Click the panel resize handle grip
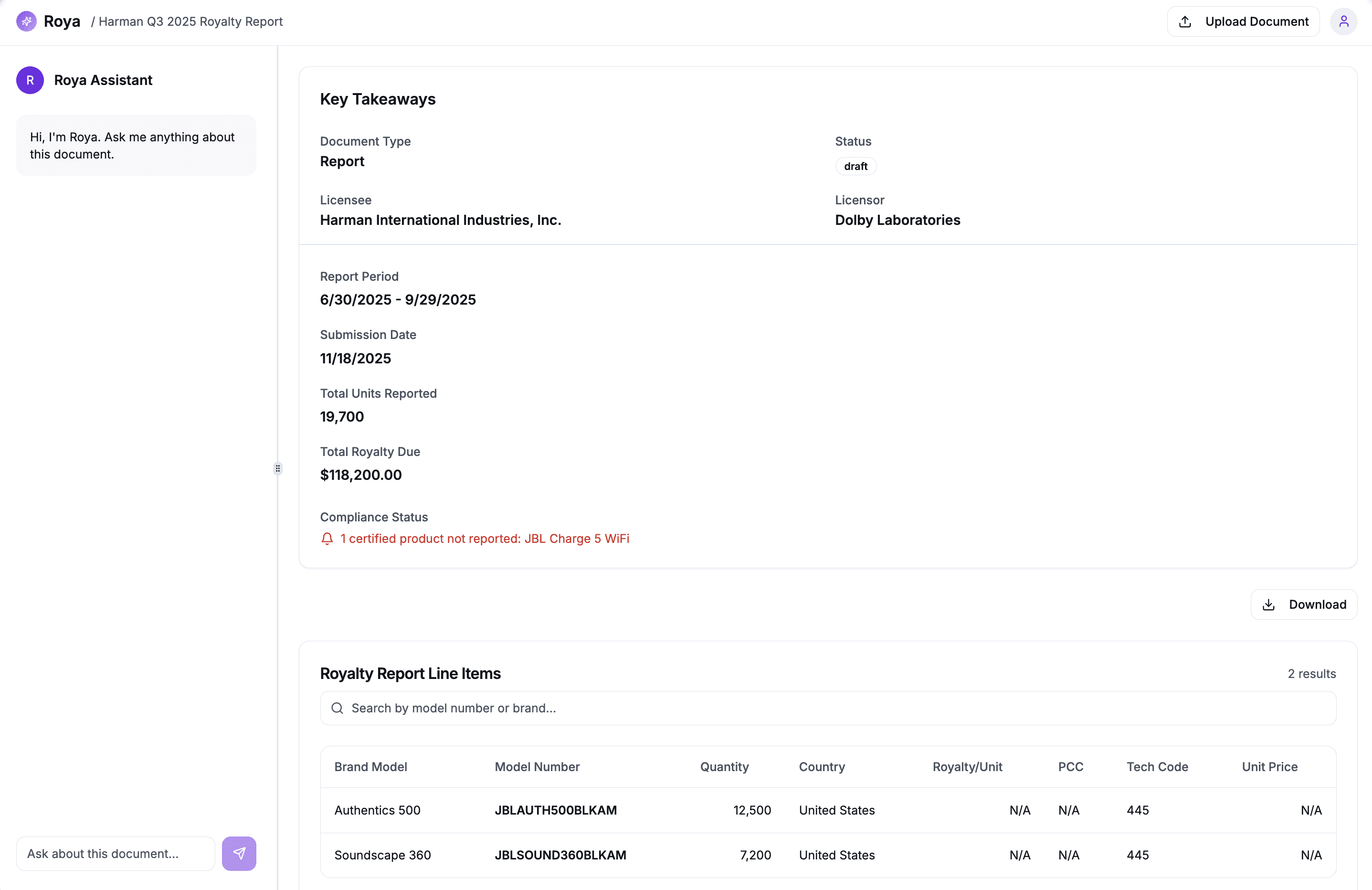This screenshot has width=1372, height=890. (x=278, y=468)
